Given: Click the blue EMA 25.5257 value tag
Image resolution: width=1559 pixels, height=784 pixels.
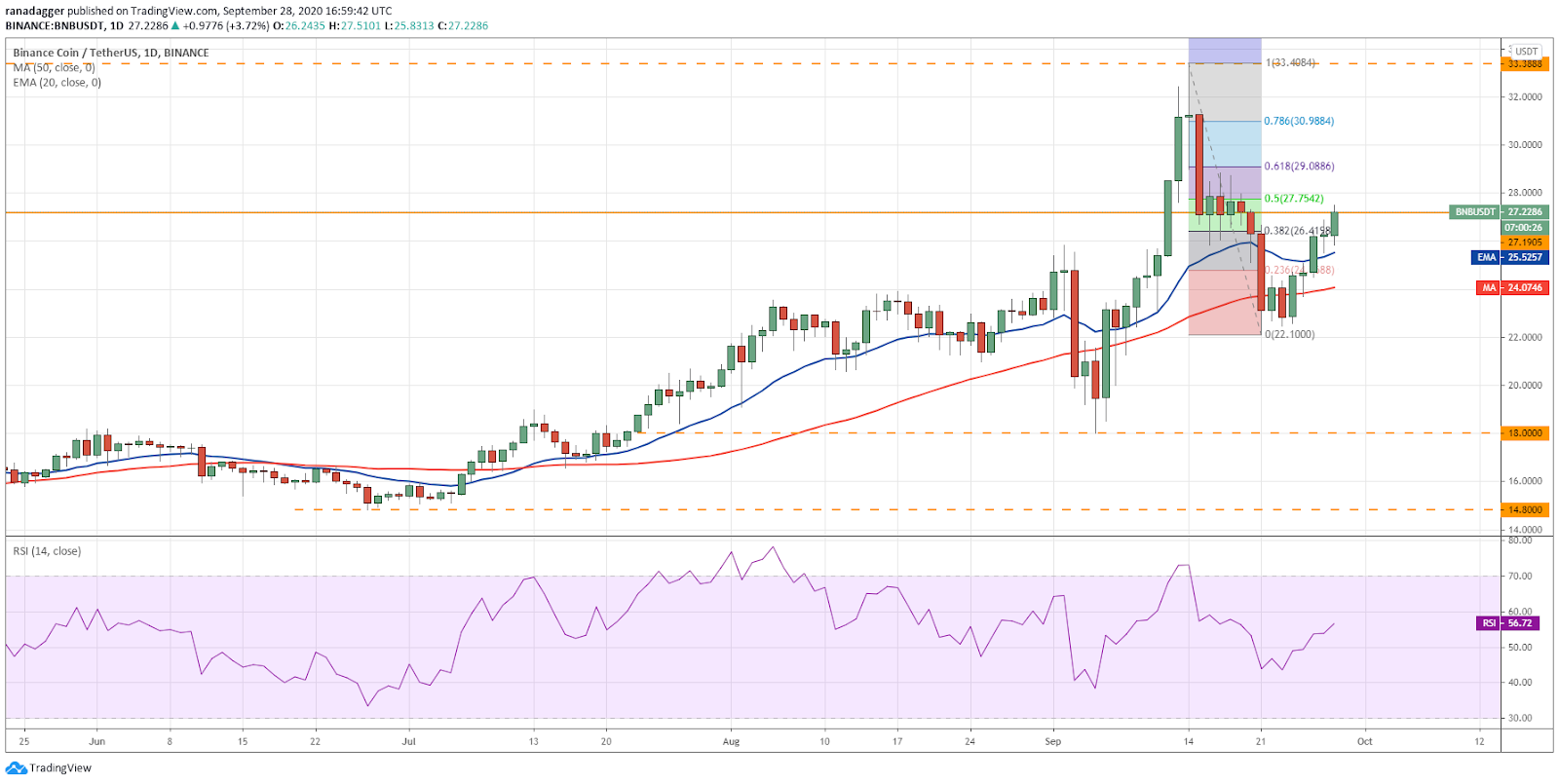Looking at the screenshot, I should [1509, 257].
